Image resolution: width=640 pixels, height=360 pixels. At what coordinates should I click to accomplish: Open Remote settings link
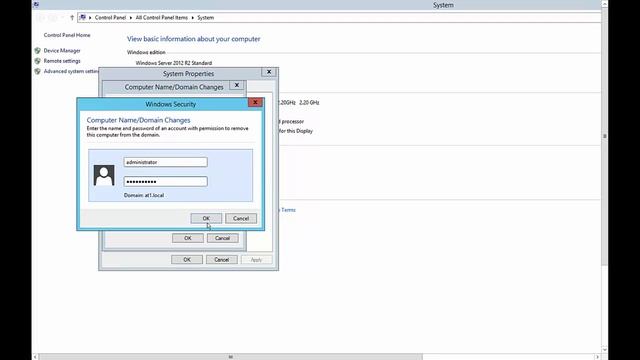click(62, 61)
